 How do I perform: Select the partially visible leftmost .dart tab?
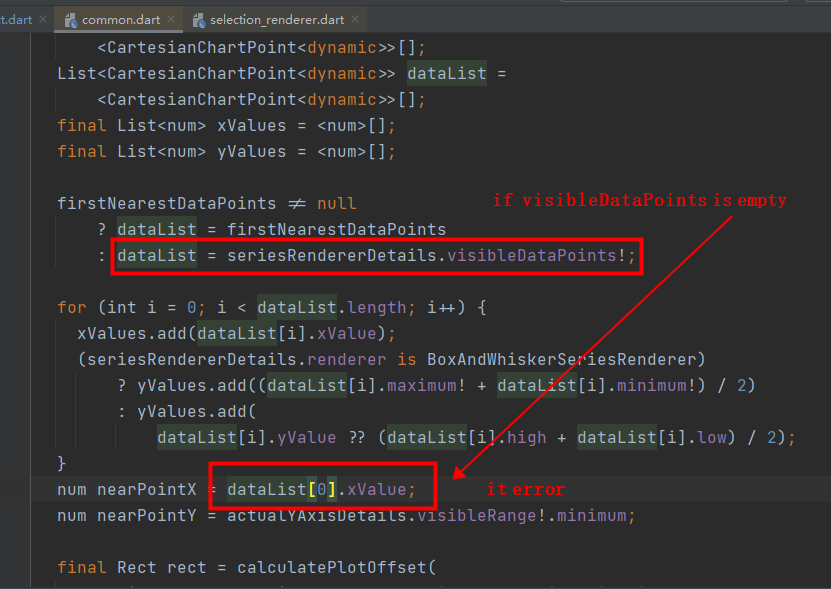coord(17,19)
